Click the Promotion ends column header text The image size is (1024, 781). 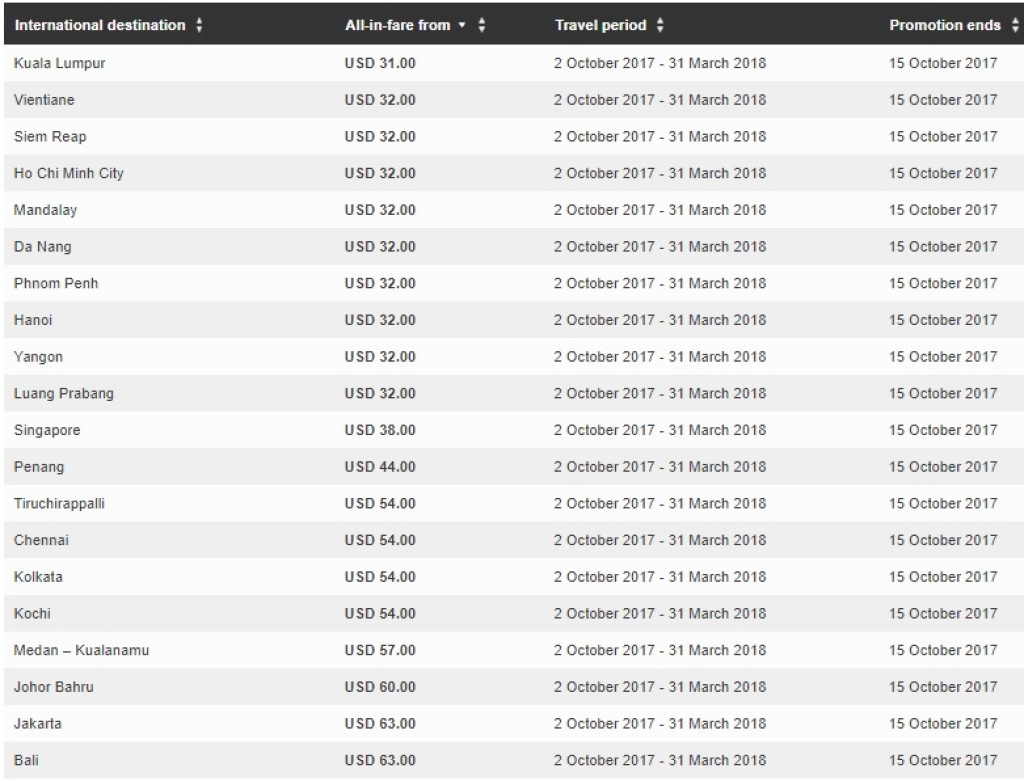point(944,25)
